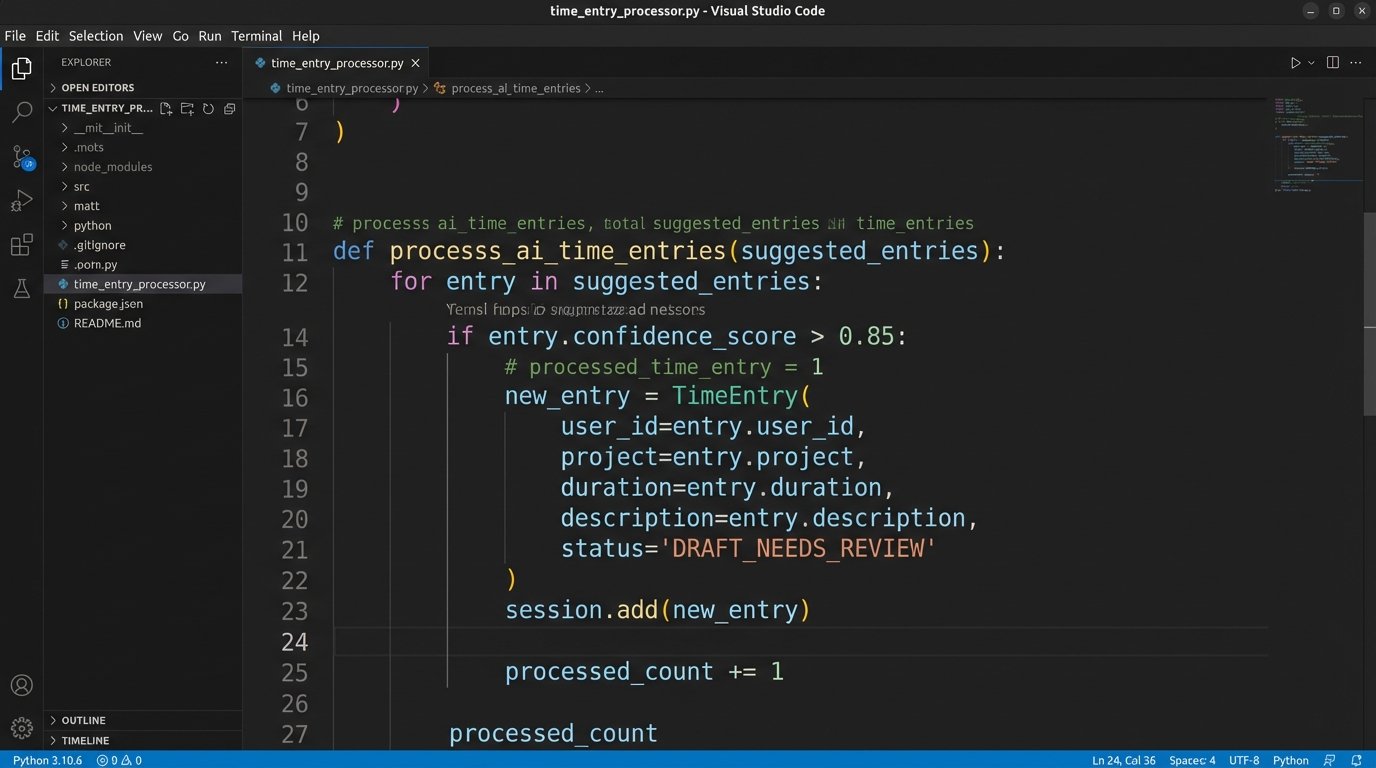Split the editor to the right
Viewport: 1376px width, 768px height.
1332,63
